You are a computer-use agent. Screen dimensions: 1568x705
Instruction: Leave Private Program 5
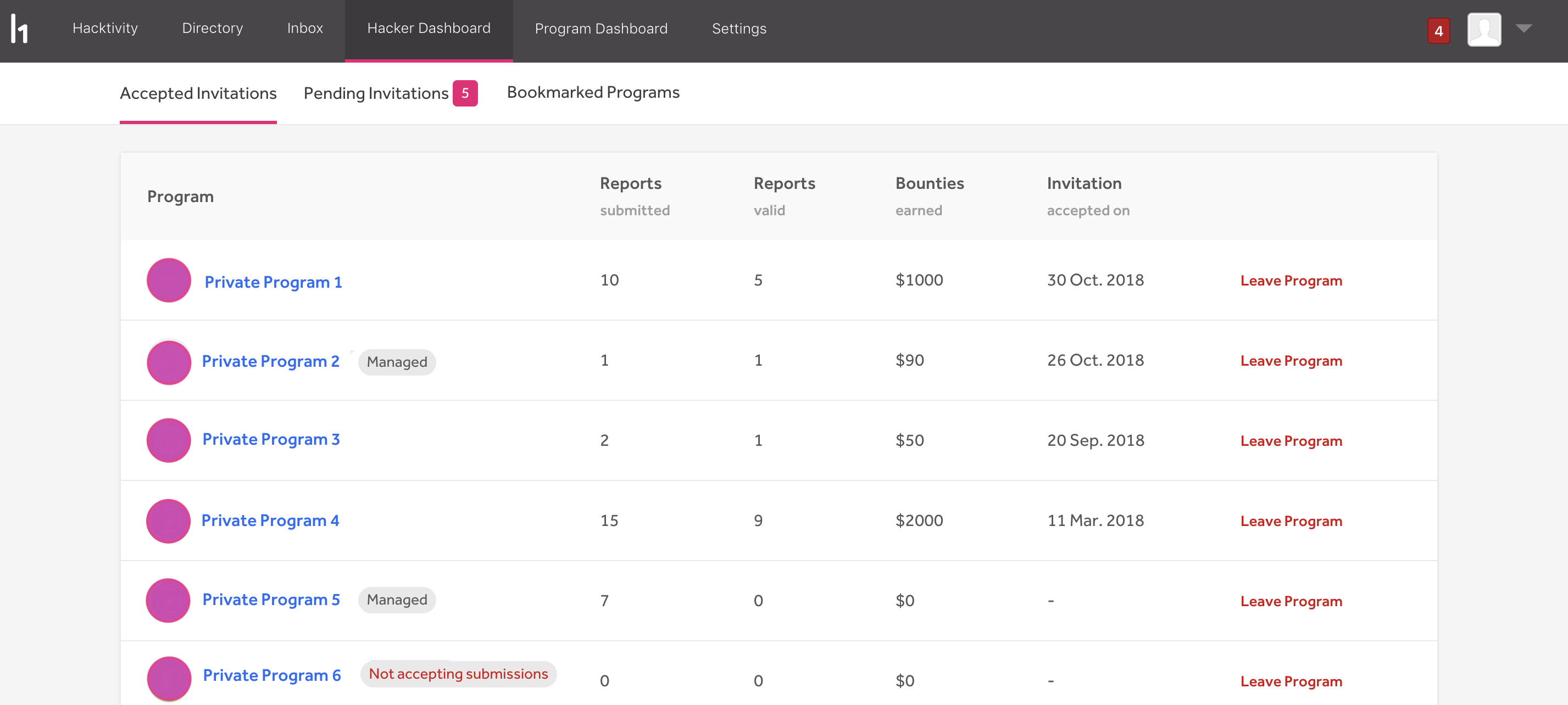tap(1291, 602)
